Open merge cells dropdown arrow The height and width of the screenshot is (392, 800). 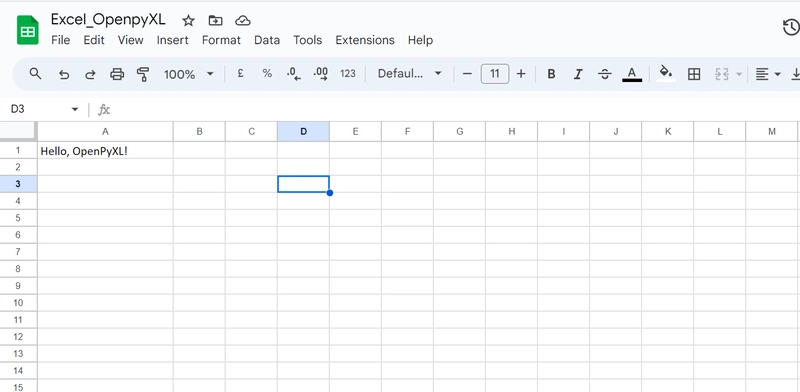[739, 75]
